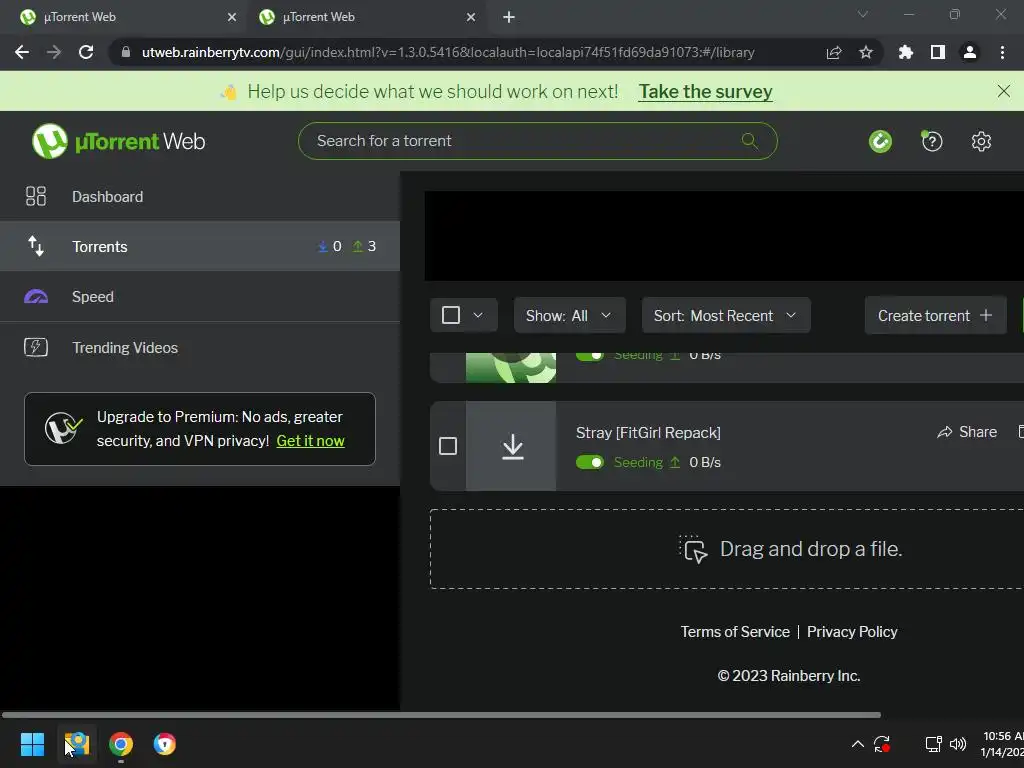
Task: Toggle seeding switch for Stray torrent
Action: point(590,462)
